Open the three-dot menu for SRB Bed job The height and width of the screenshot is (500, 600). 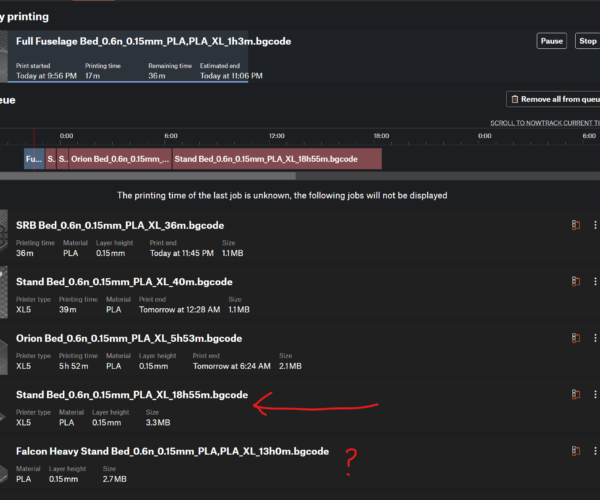point(595,225)
